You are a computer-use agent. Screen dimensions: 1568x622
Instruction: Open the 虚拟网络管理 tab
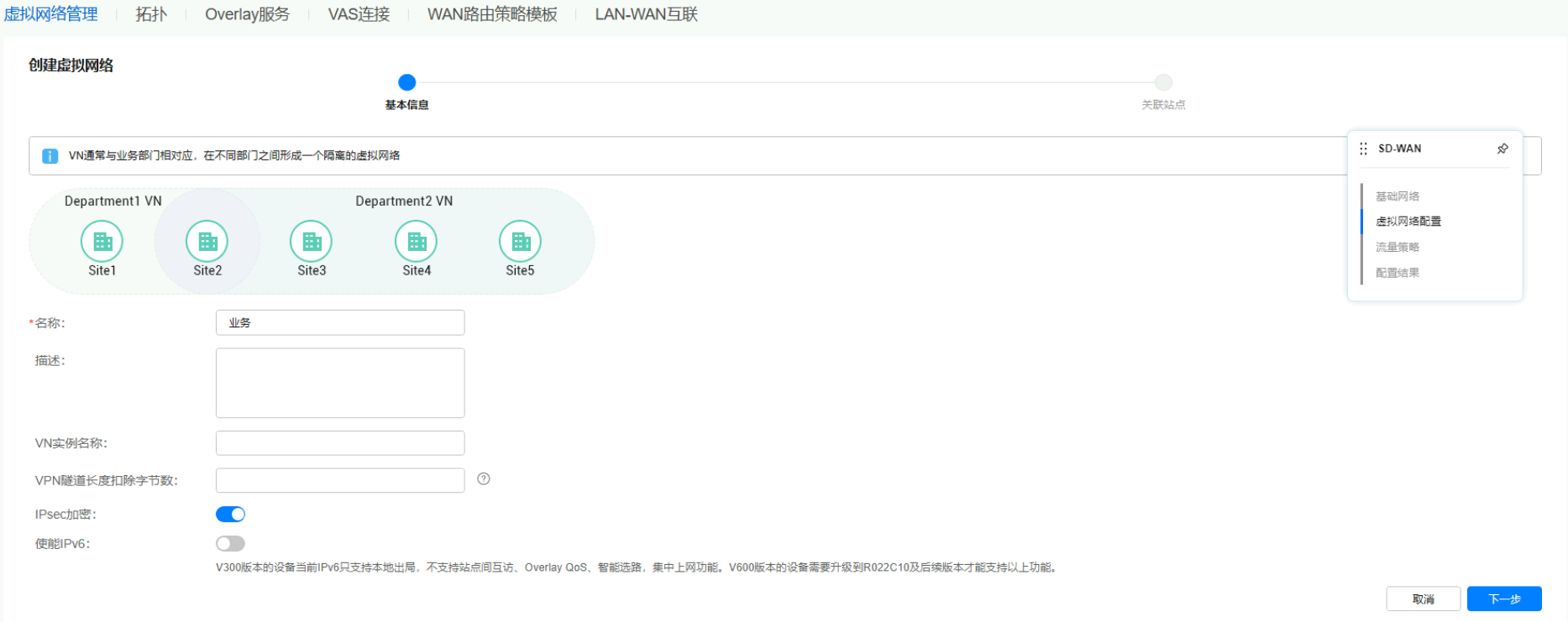click(50, 14)
